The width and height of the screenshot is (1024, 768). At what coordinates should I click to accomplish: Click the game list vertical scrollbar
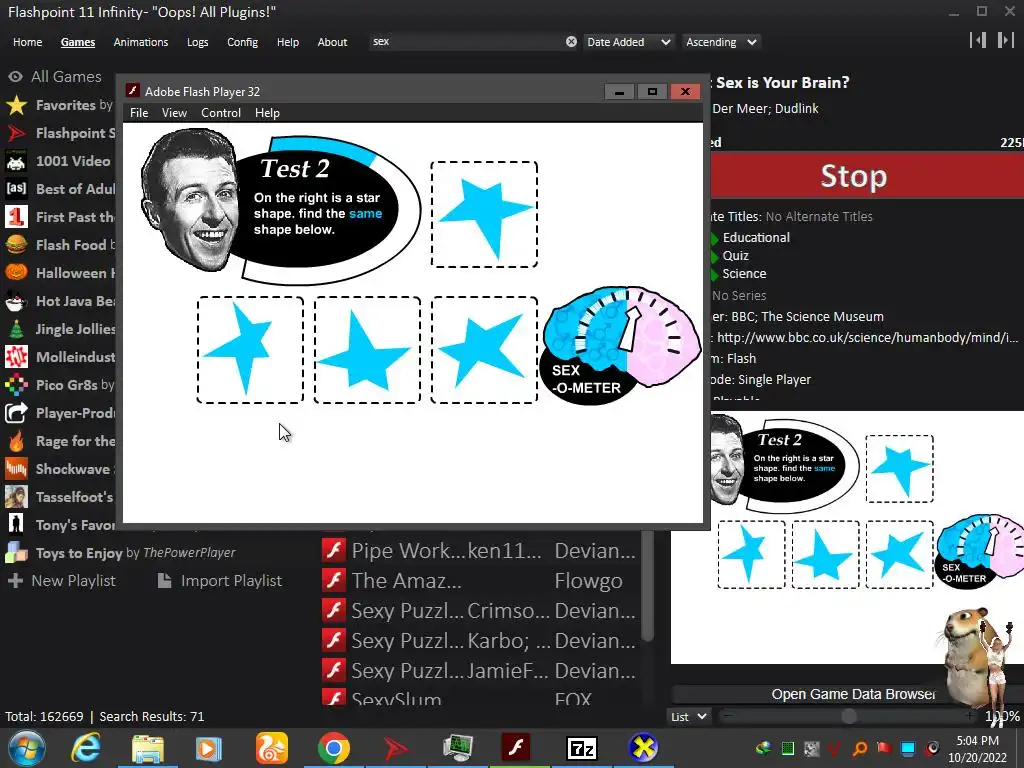click(647, 586)
